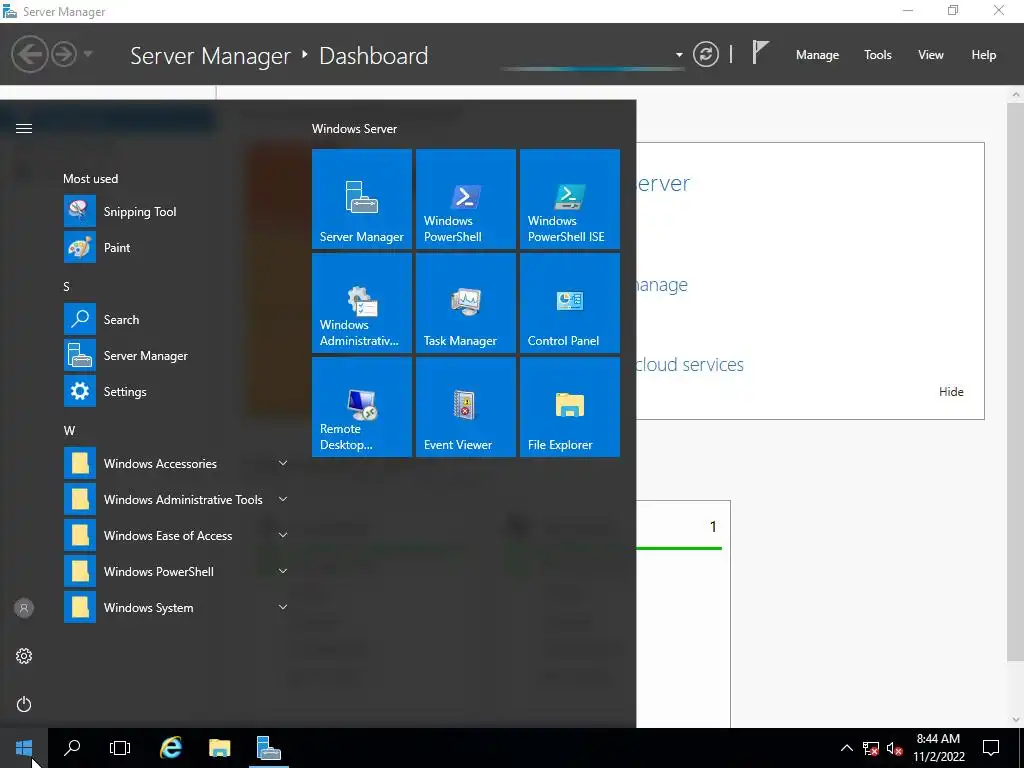Screen dimensions: 1024x768
Task: Expand the Start menu hamburger button
Action: 24,128
